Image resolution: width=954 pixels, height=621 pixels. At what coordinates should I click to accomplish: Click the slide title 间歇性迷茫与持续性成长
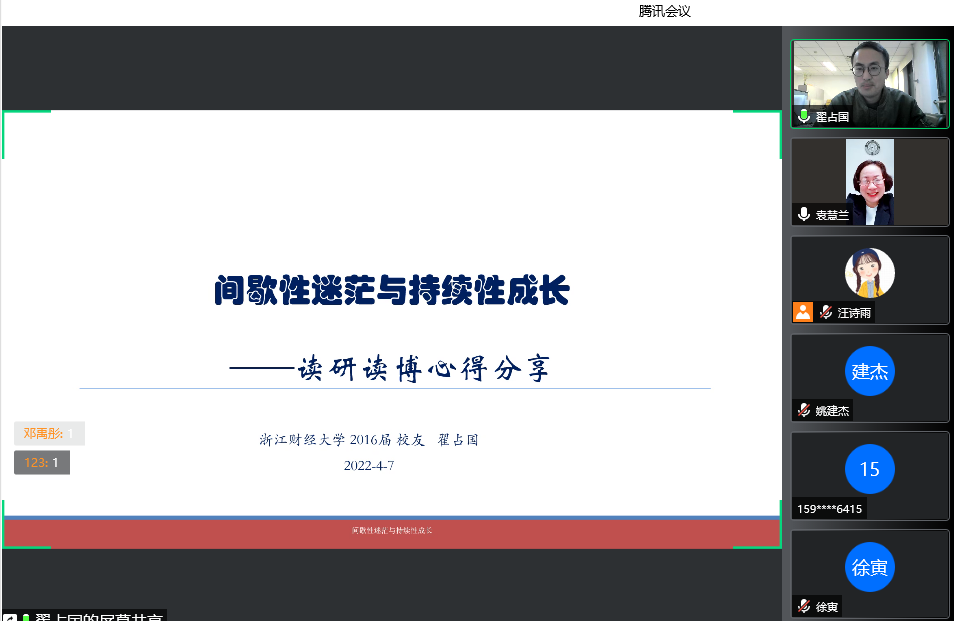coord(391,292)
